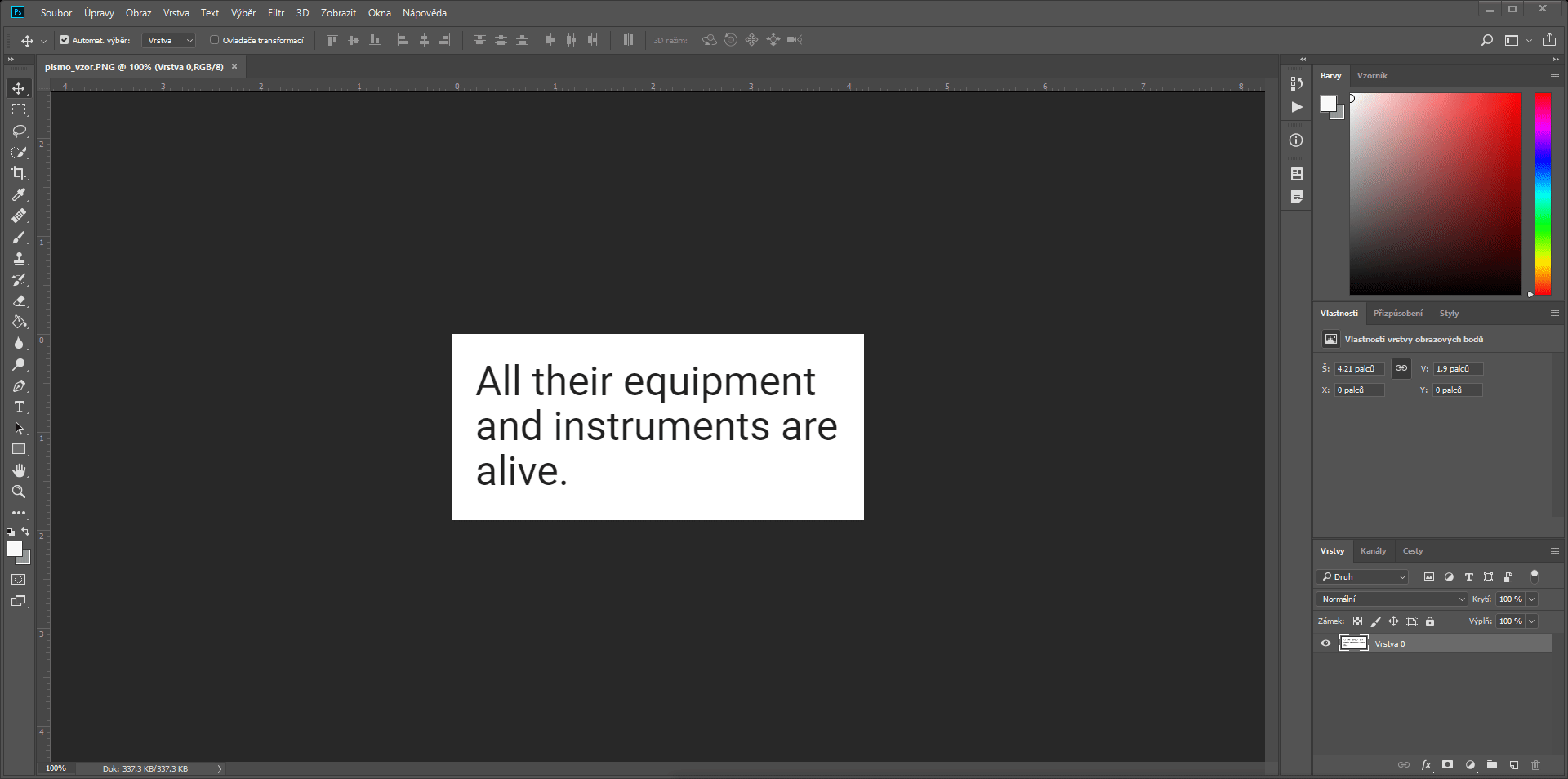Hide the Vrstva 0 layer
This screenshot has width=1568, height=779.
coord(1325,643)
